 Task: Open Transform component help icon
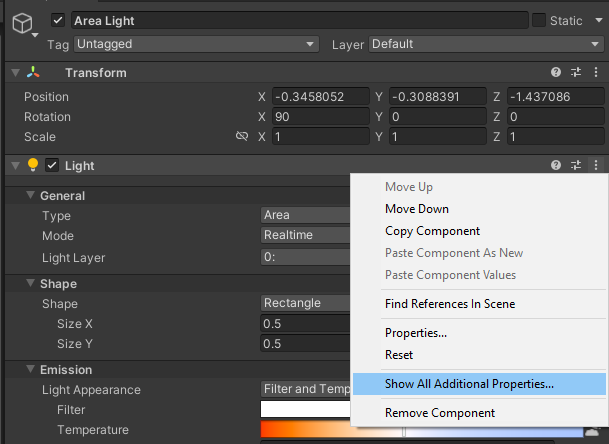(x=556, y=72)
